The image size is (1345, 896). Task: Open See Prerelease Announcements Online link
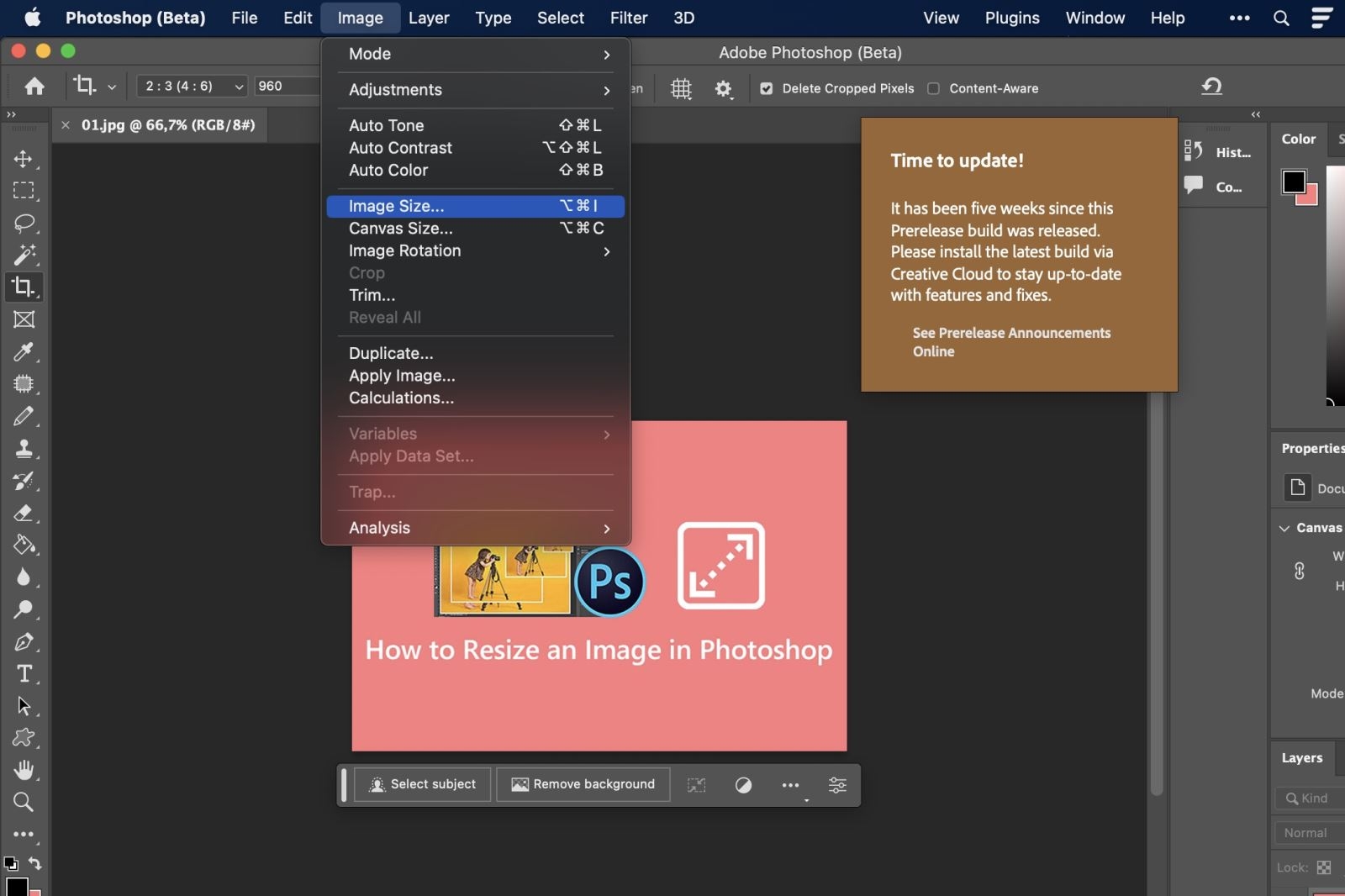point(1011,342)
